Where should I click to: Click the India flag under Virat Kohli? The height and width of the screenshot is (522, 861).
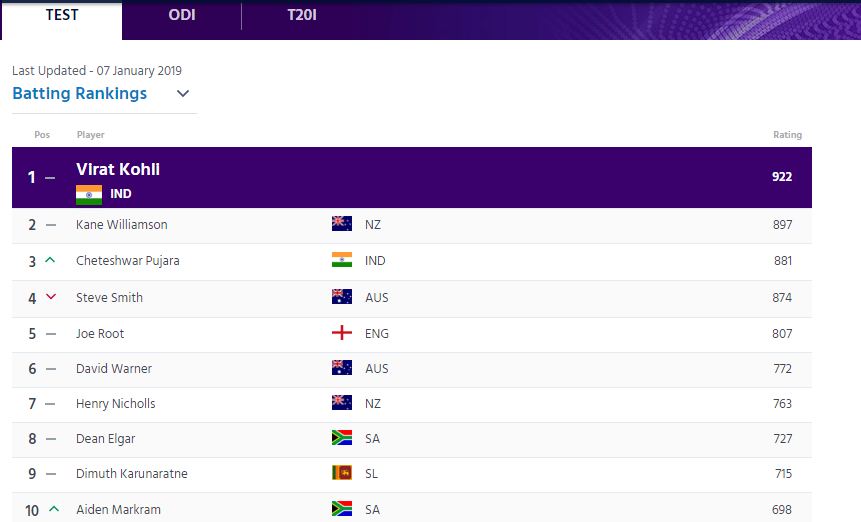tap(89, 194)
